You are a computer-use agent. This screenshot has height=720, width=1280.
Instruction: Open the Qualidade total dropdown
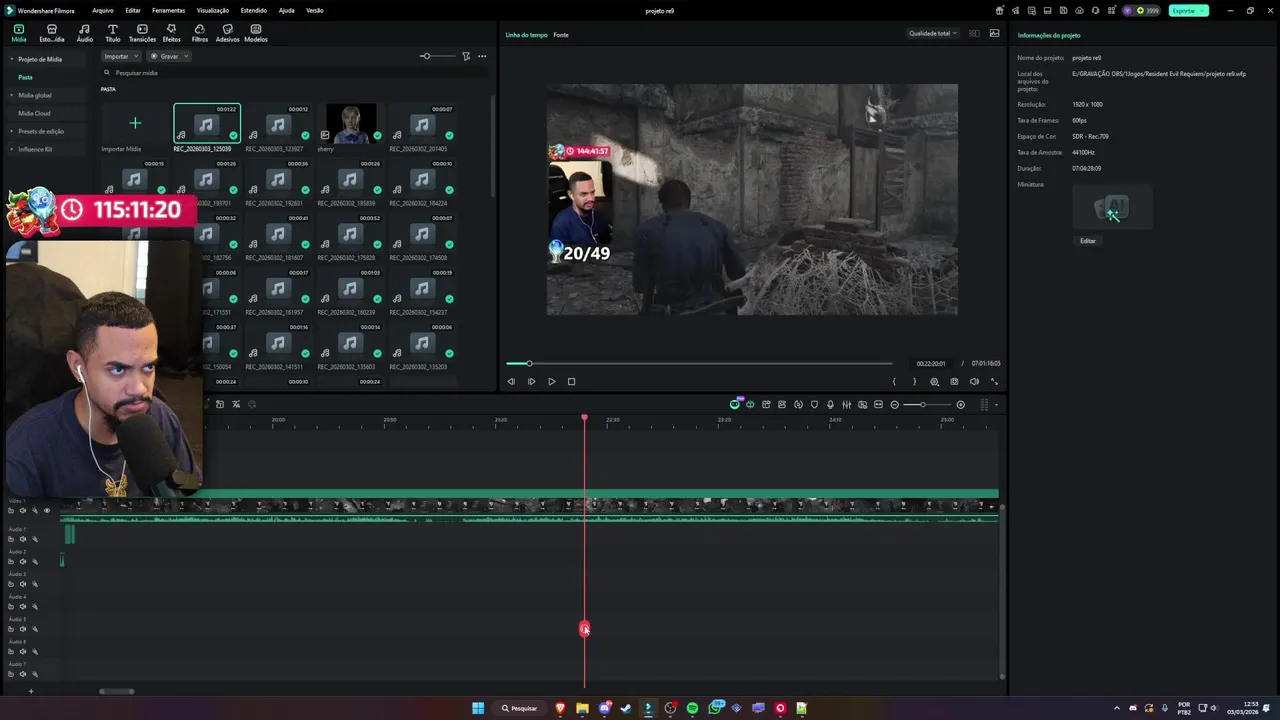click(x=932, y=33)
